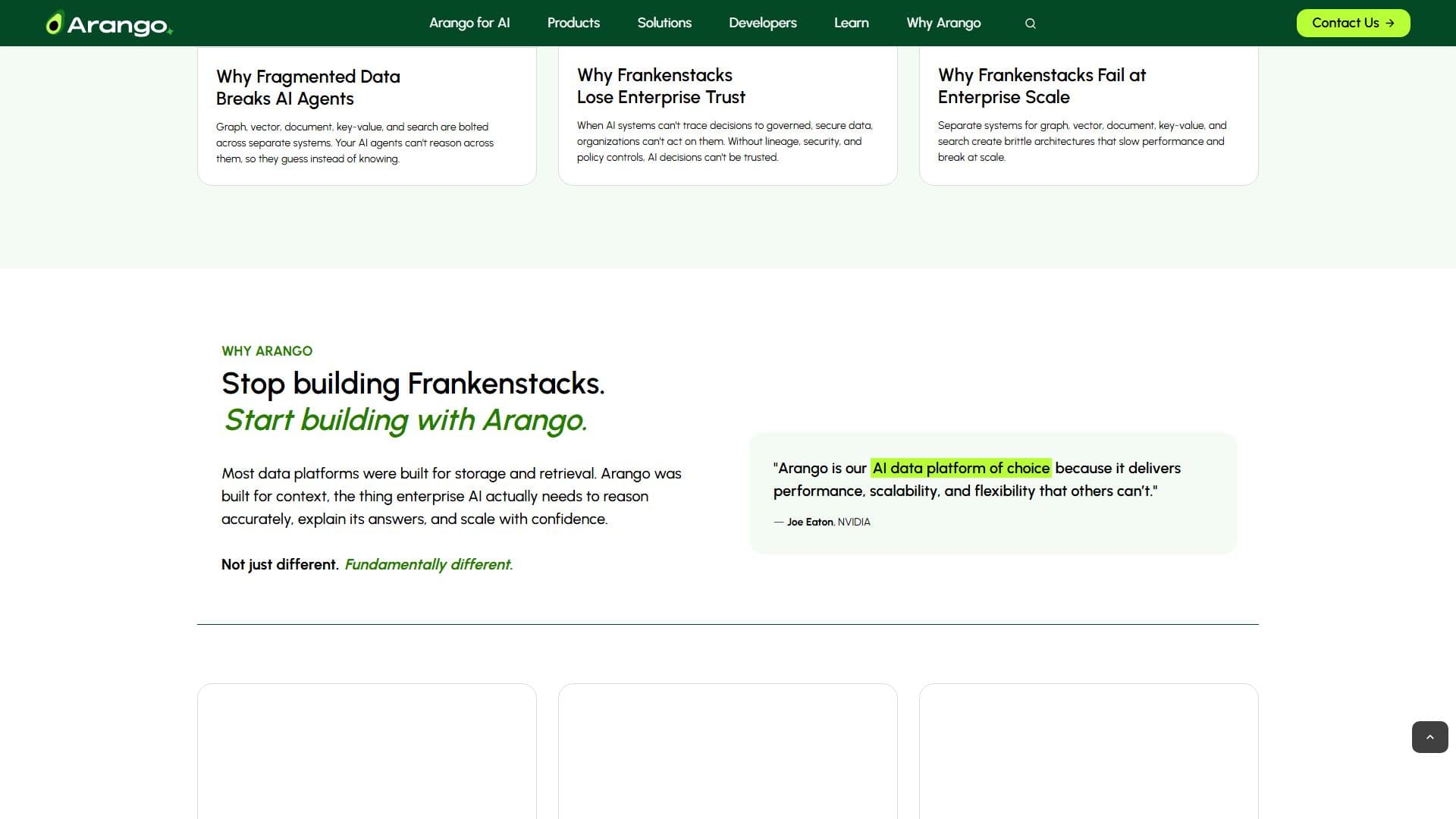The height and width of the screenshot is (819, 1456).
Task: Open the Arango for AI menu
Action: pyautogui.click(x=469, y=23)
